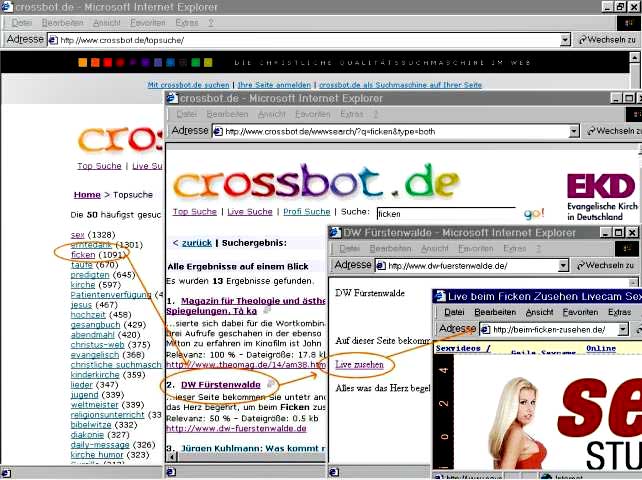Open the Extras menu in the topmost crossbot.de window
Image resolution: width=642 pixels, height=480 pixels.
(187, 23)
